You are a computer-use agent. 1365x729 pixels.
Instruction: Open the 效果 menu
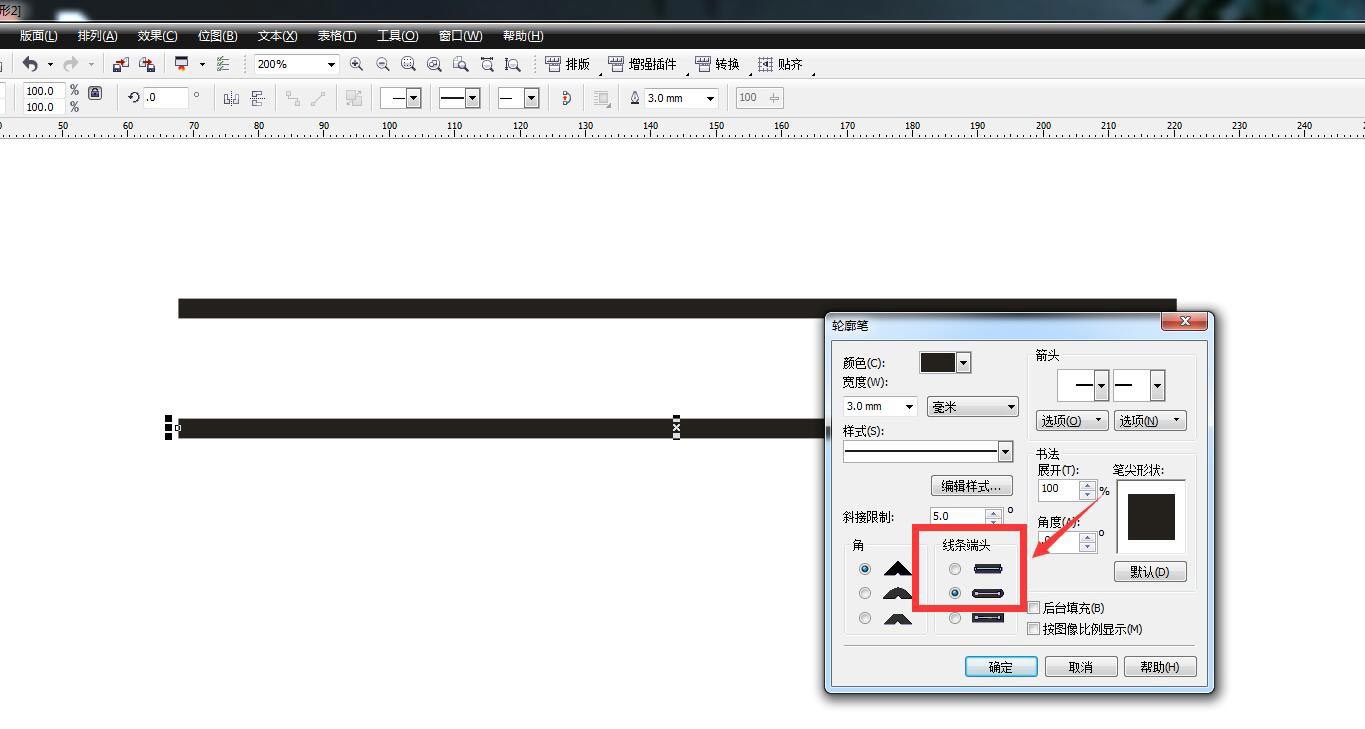[x=157, y=36]
